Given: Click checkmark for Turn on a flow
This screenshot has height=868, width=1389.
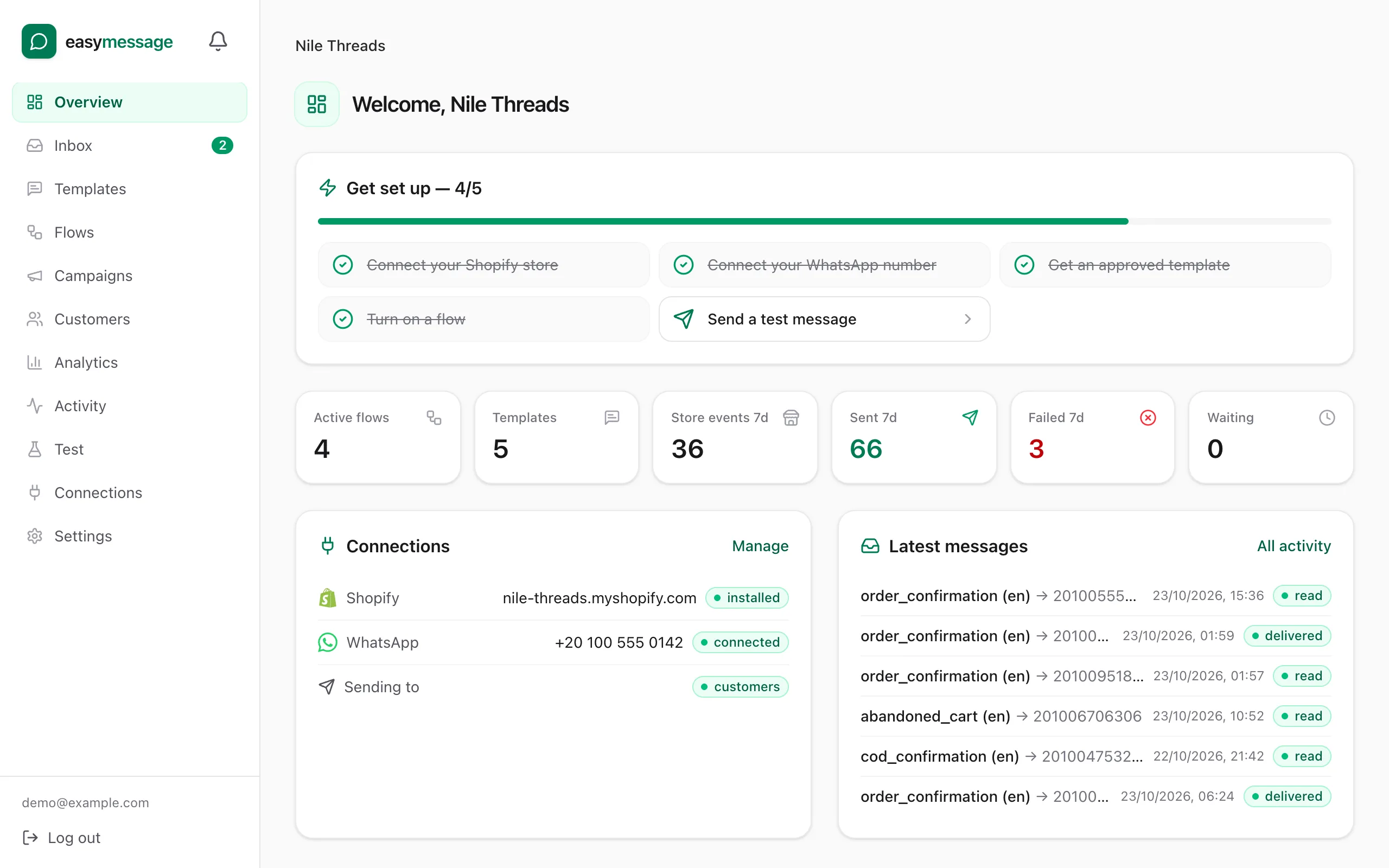Looking at the screenshot, I should pos(343,318).
